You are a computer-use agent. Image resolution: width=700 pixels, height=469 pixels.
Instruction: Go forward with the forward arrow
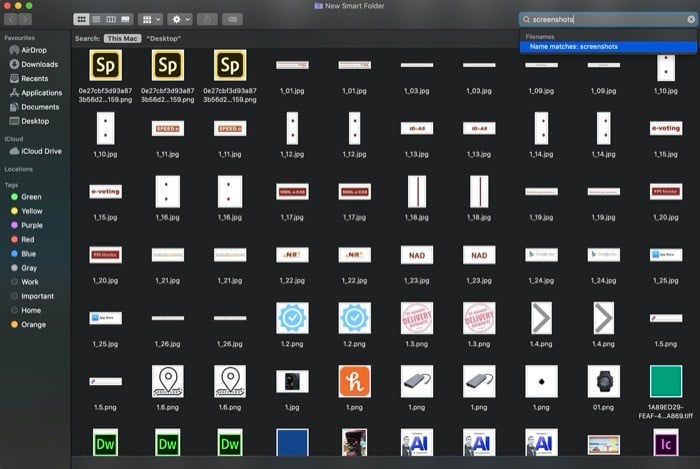click(x=25, y=19)
